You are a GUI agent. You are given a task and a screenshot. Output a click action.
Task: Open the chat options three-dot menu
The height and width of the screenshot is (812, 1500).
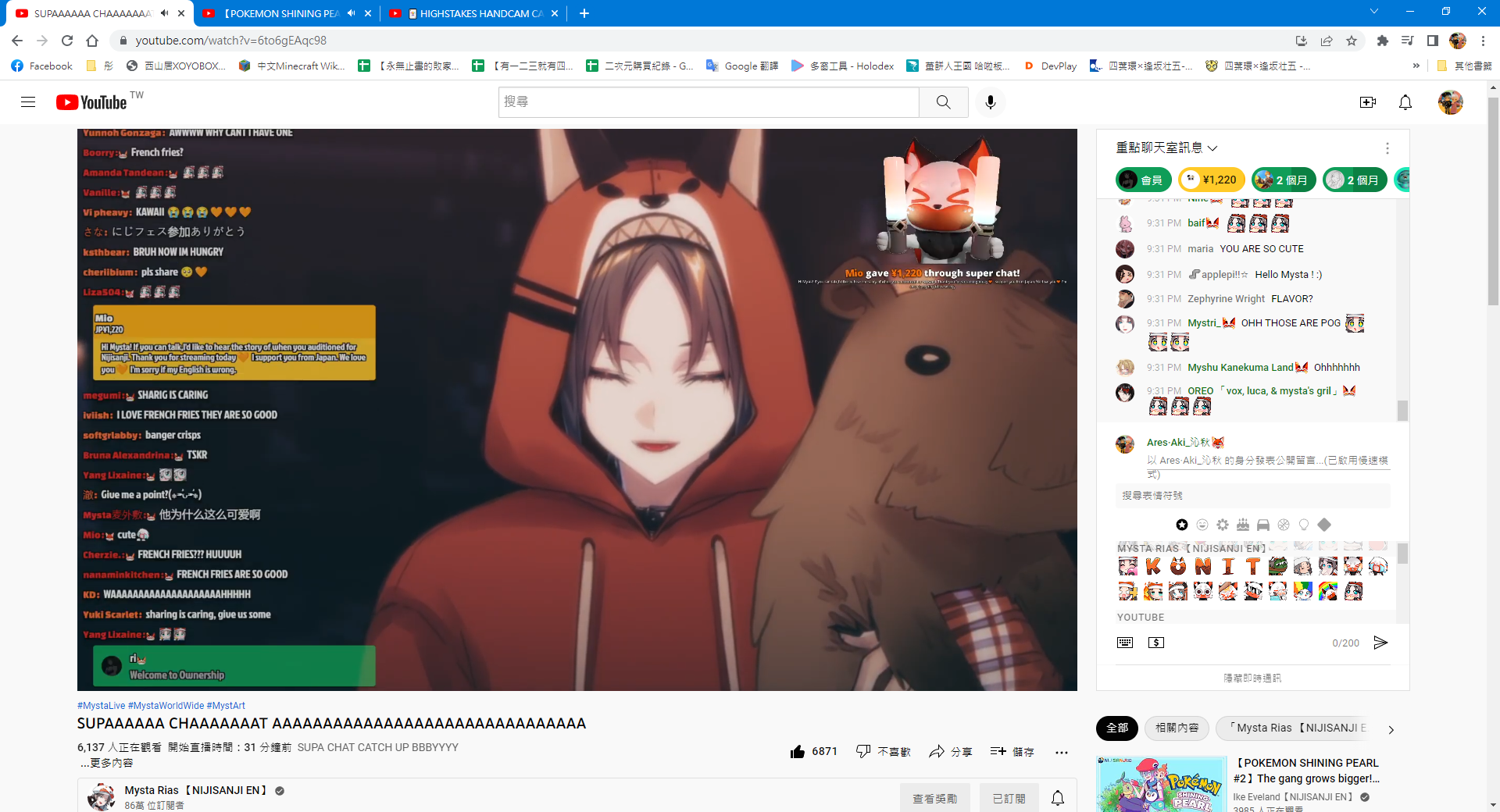[x=1387, y=148]
